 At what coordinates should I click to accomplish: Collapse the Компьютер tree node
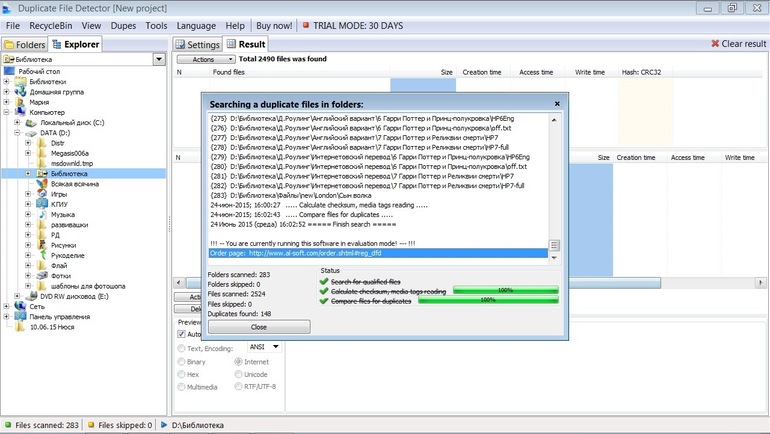(6, 112)
